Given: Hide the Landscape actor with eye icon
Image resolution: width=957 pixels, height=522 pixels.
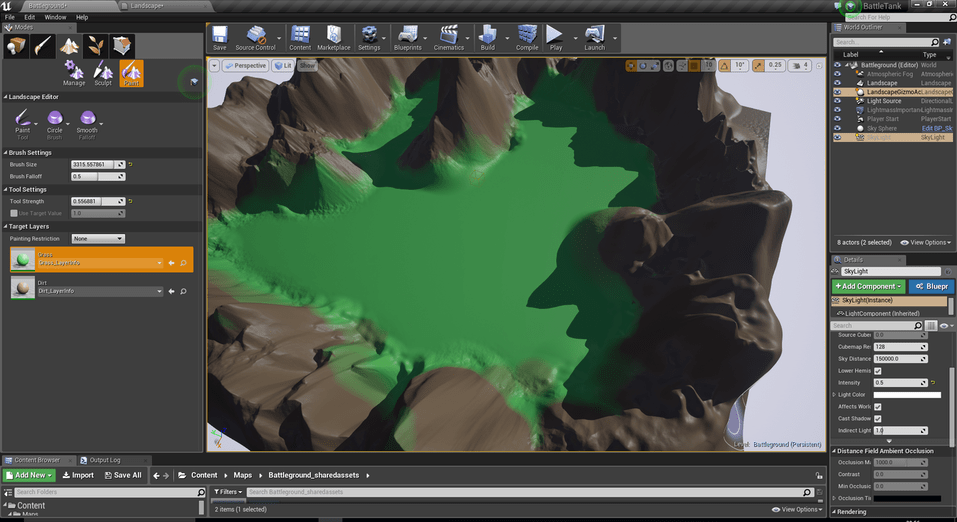Looking at the screenshot, I should 837,82.
